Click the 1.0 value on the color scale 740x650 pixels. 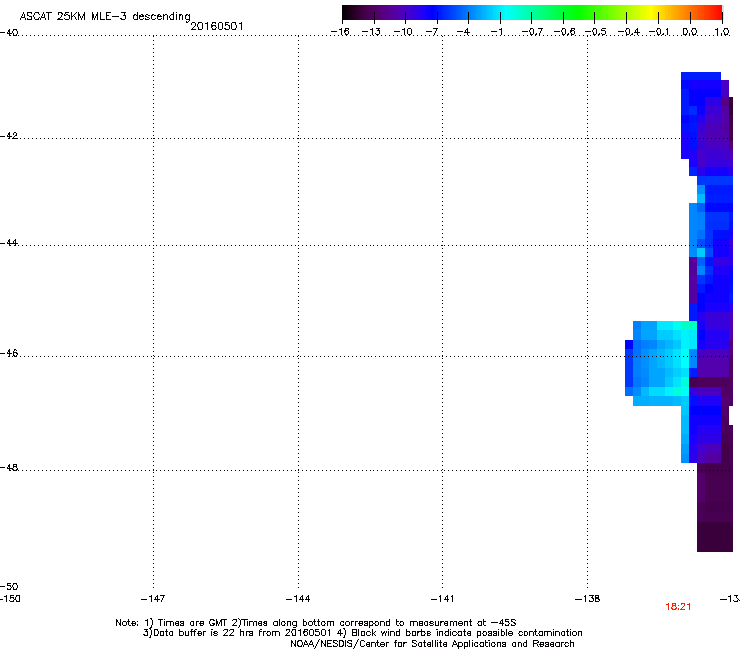(722, 32)
